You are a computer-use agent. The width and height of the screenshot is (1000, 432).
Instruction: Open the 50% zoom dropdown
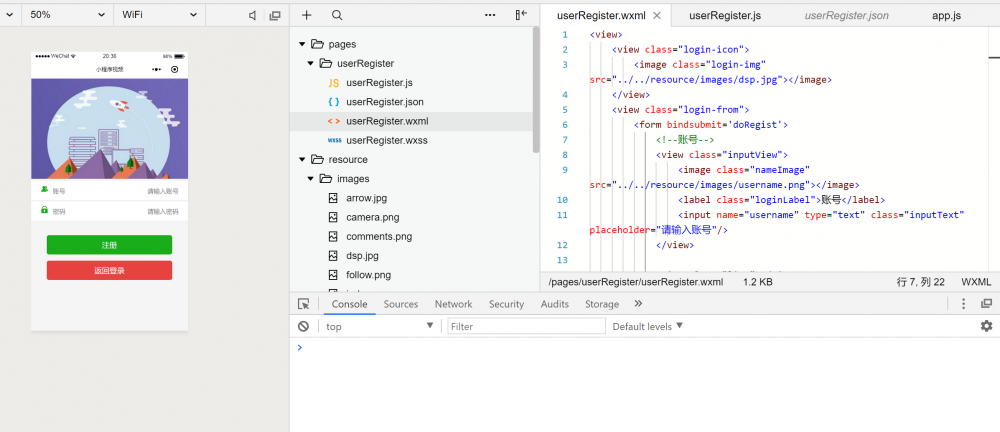coord(67,15)
